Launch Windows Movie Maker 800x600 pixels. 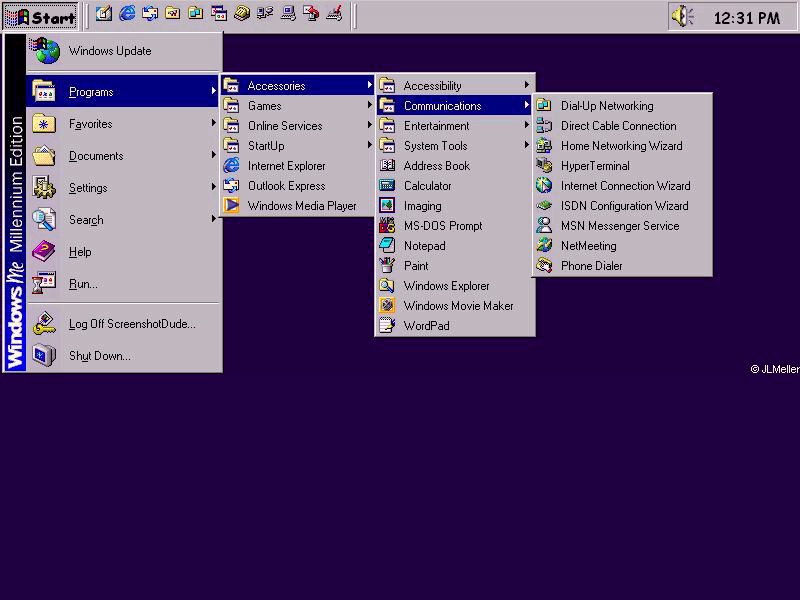click(x=456, y=306)
